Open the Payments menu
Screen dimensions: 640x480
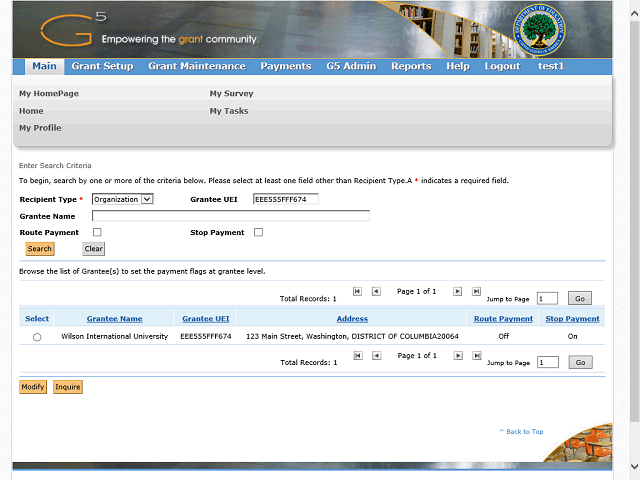(286, 66)
